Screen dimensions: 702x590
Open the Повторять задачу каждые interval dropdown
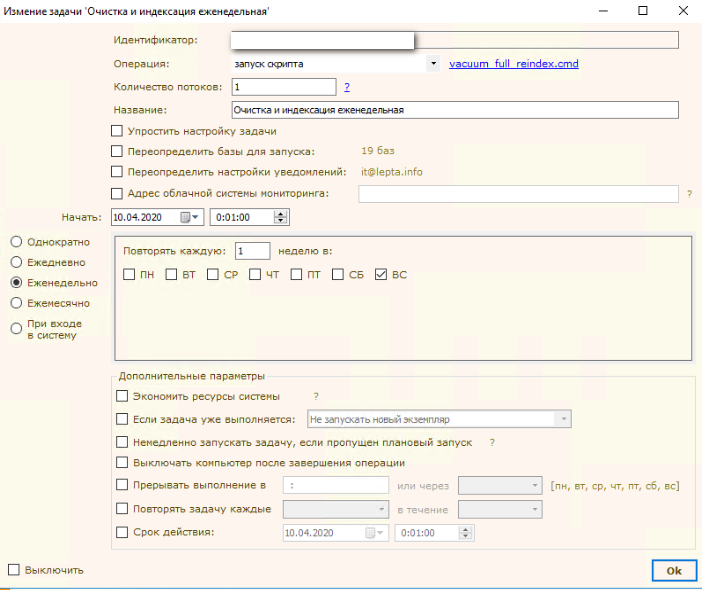click(336, 509)
